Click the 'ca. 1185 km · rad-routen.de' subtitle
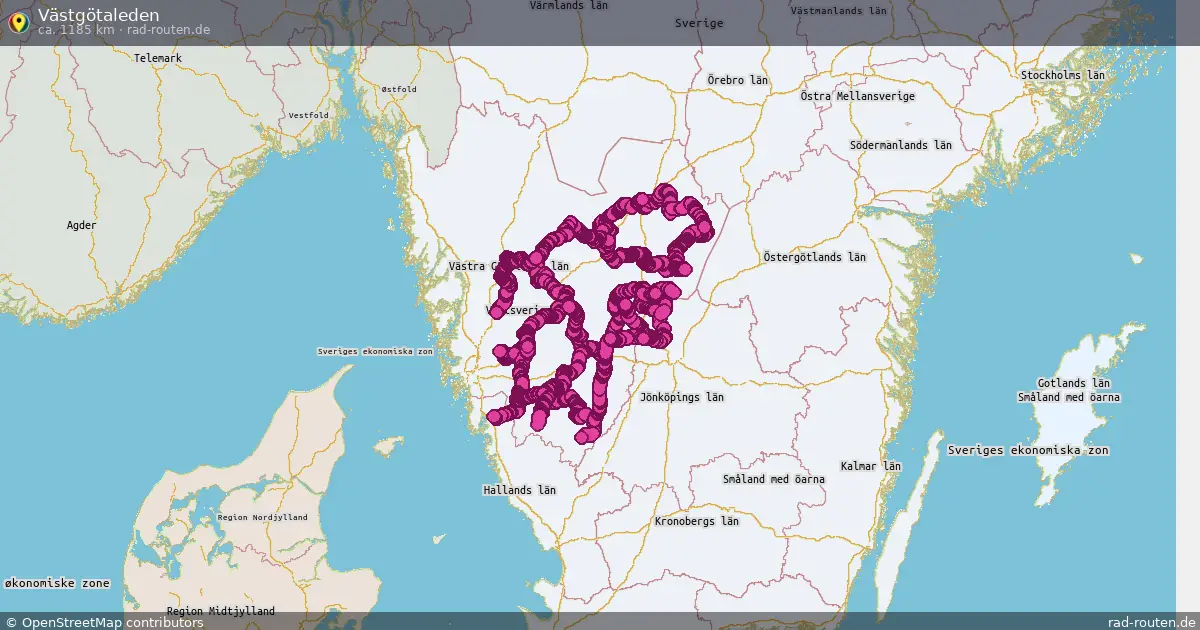The image size is (1200, 630). pyautogui.click(x=123, y=30)
